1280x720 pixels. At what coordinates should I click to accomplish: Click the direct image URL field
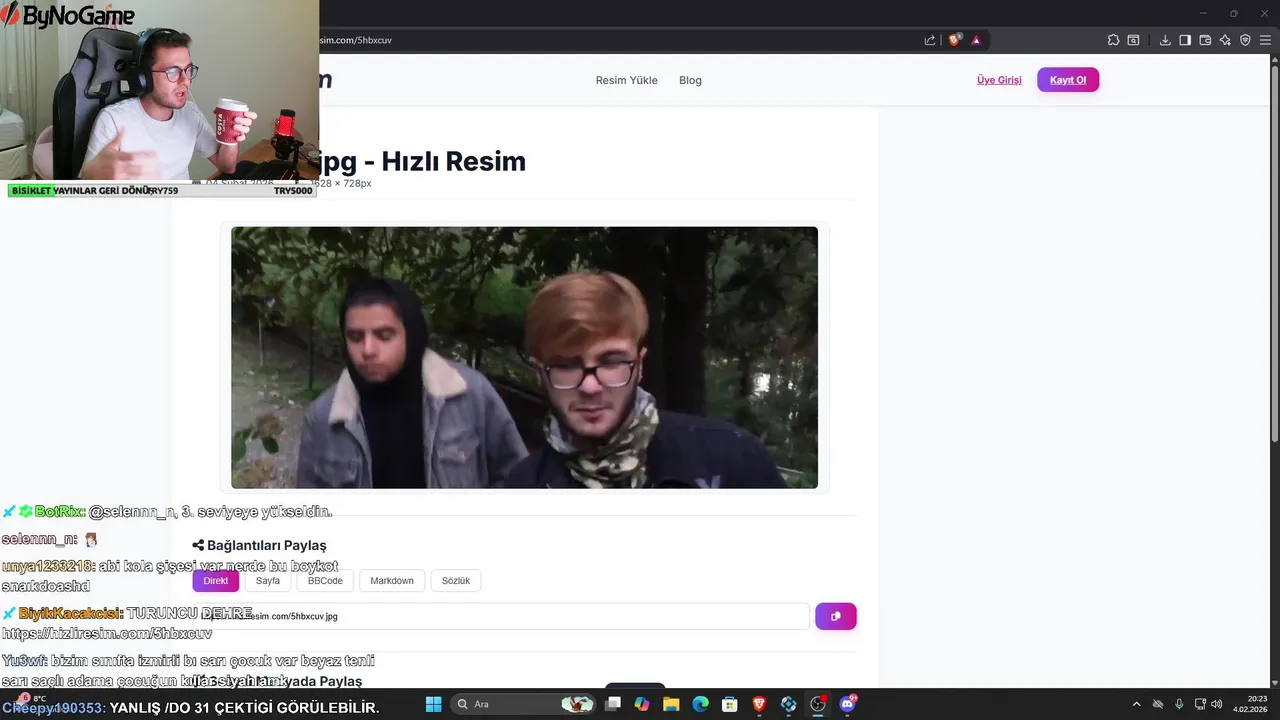pos(501,616)
